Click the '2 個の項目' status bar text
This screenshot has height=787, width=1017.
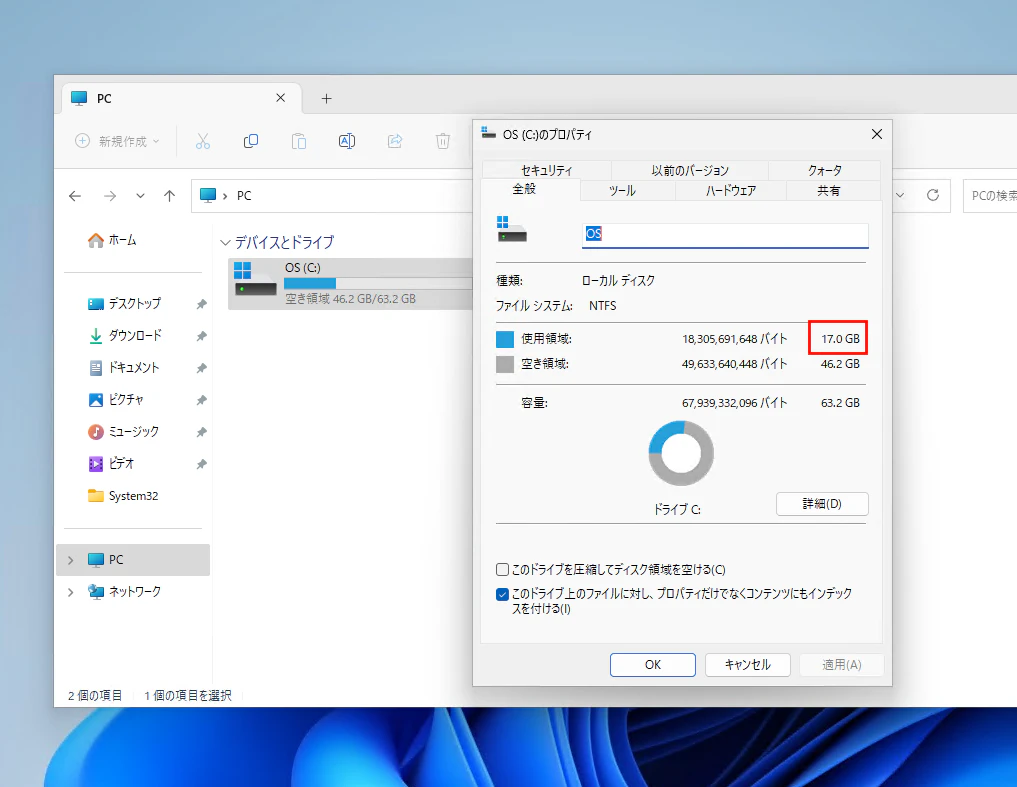(x=95, y=696)
